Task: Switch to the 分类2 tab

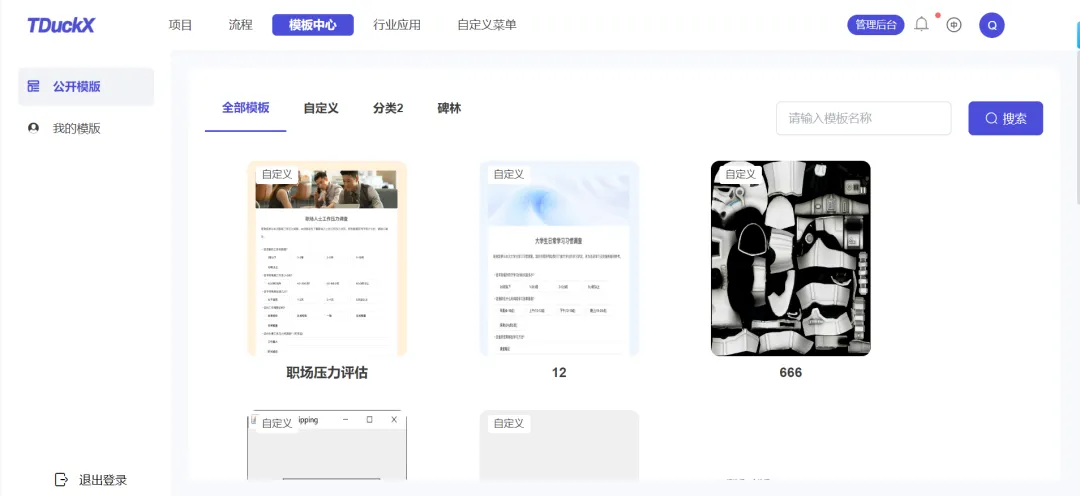Action: (x=388, y=108)
